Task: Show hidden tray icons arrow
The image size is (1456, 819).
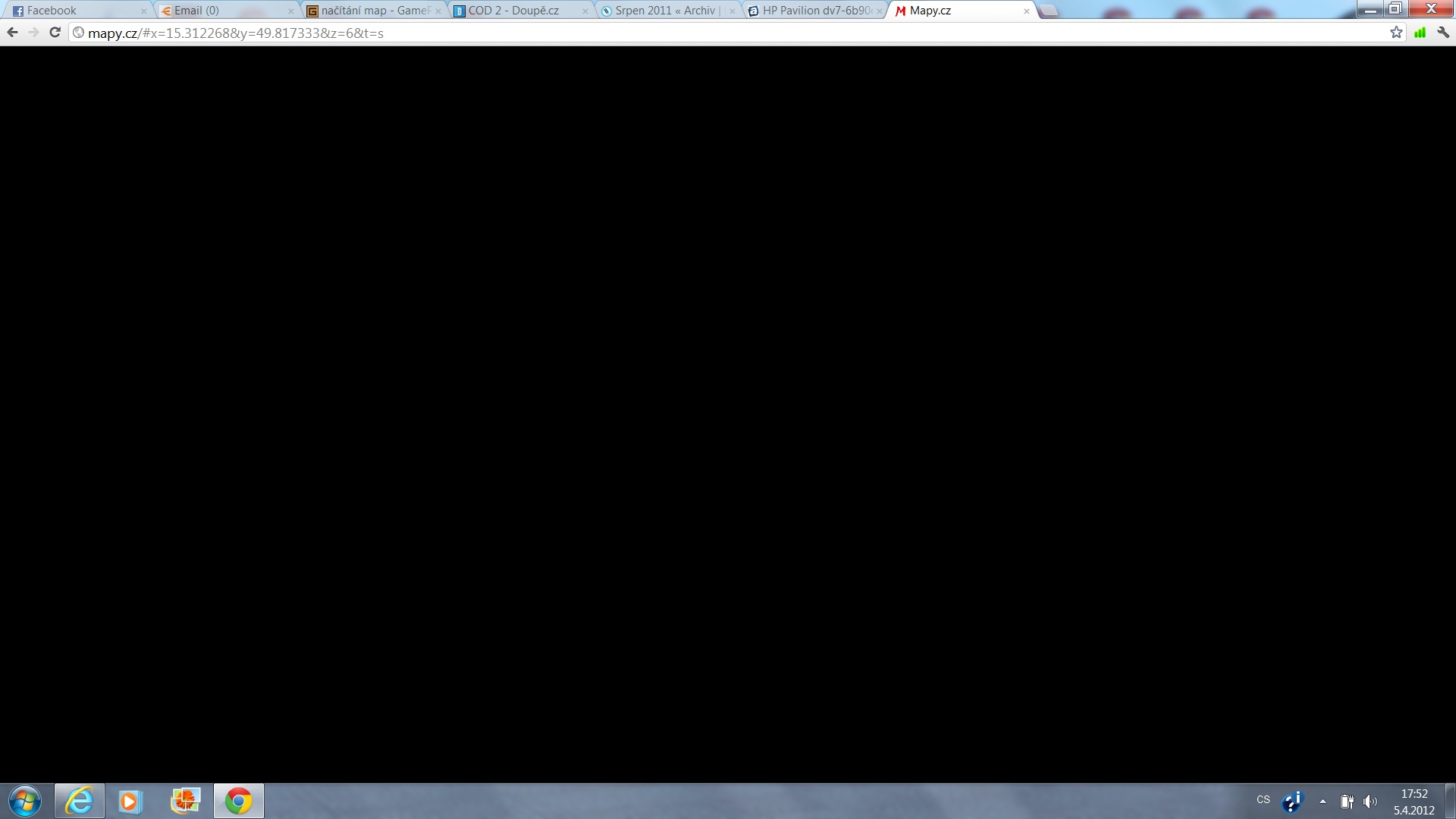Action: (x=1323, y=801)
